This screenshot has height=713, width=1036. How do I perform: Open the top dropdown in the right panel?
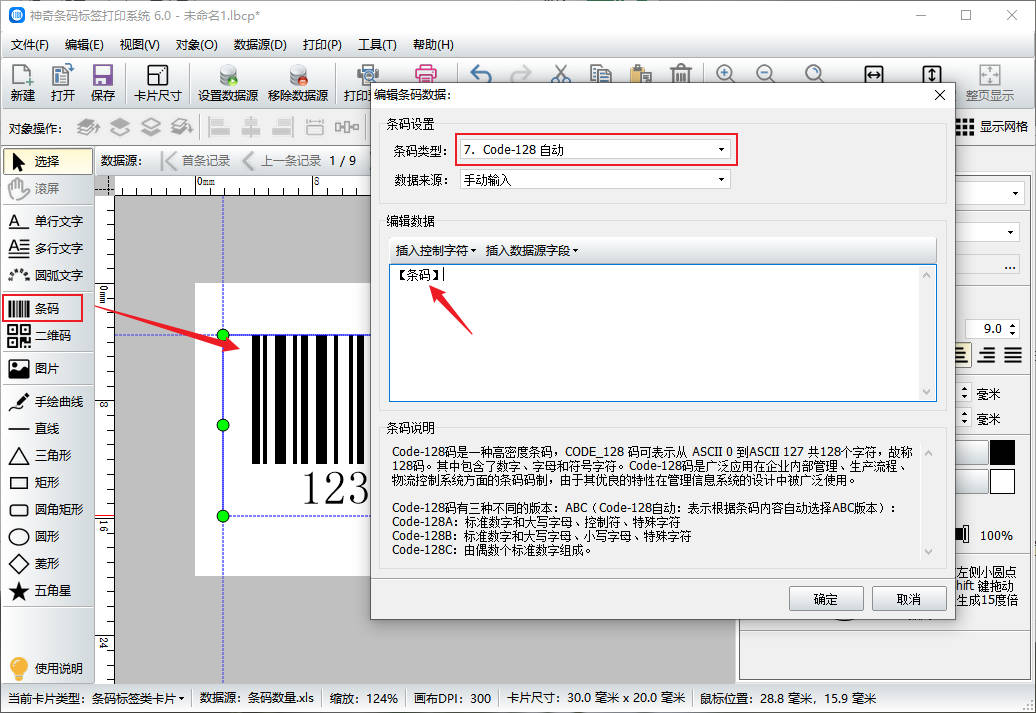click(x=1015, y=194)
